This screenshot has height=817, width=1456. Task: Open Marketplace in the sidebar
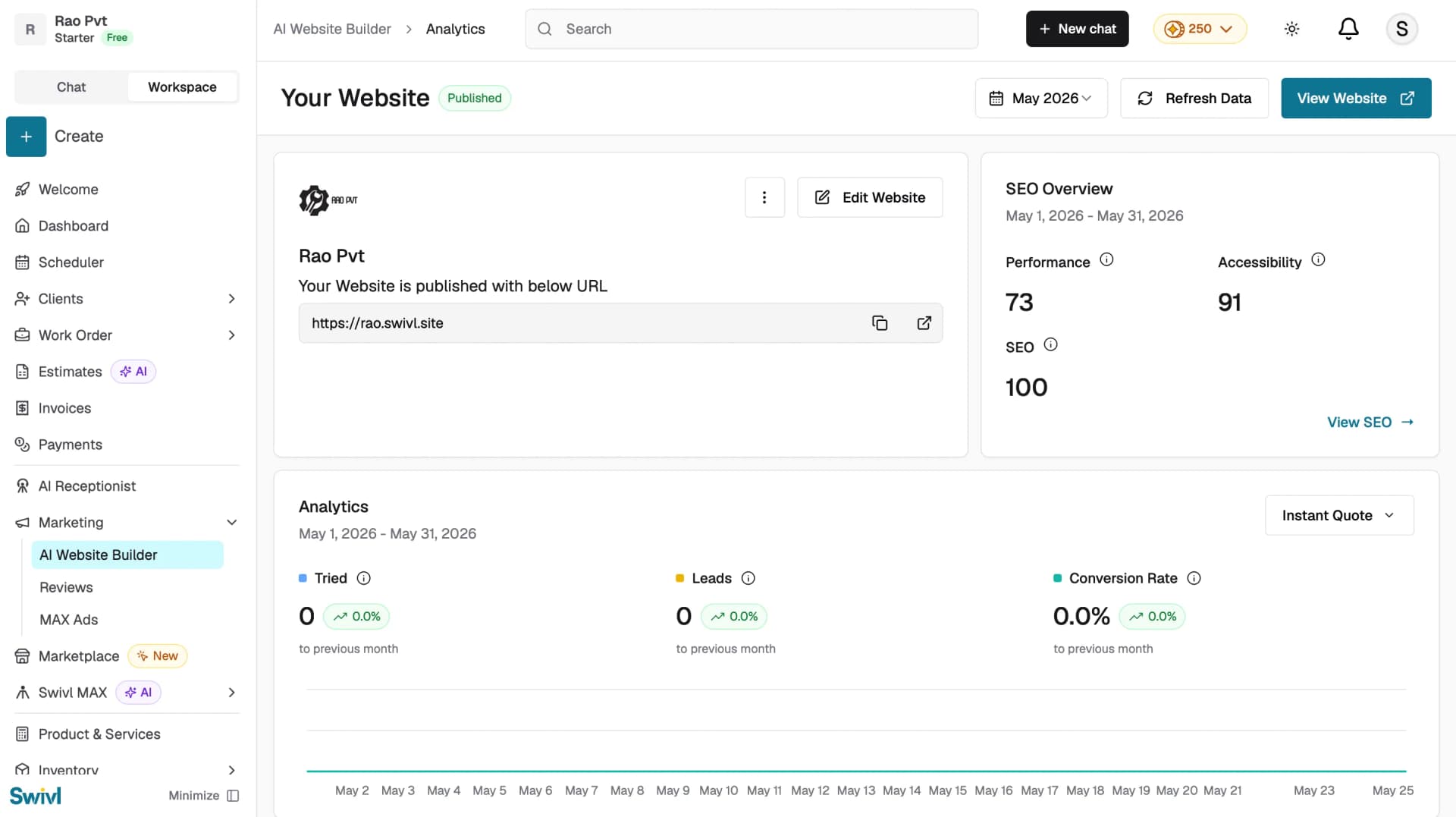79,656
